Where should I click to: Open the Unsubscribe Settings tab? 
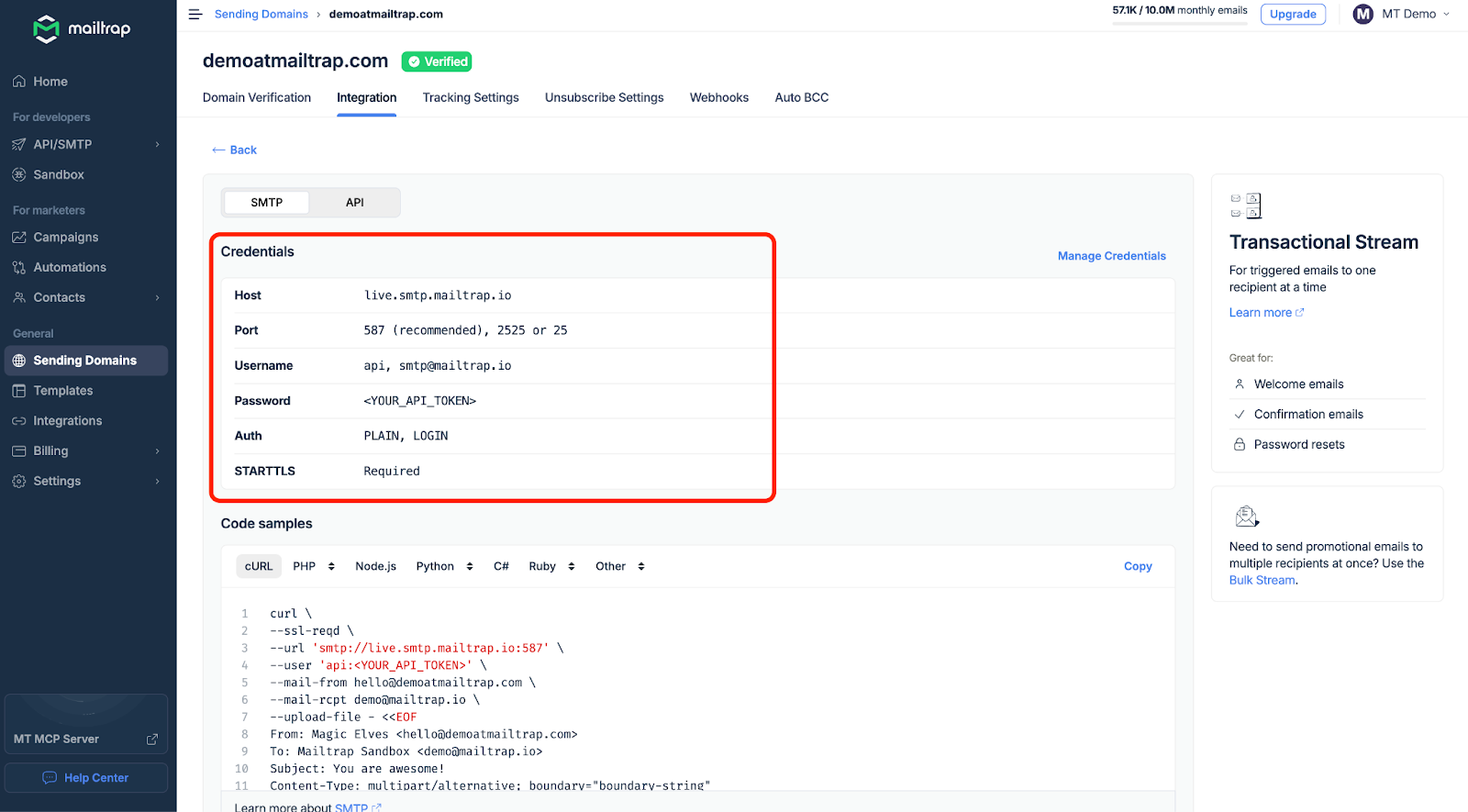click(605, 97)
